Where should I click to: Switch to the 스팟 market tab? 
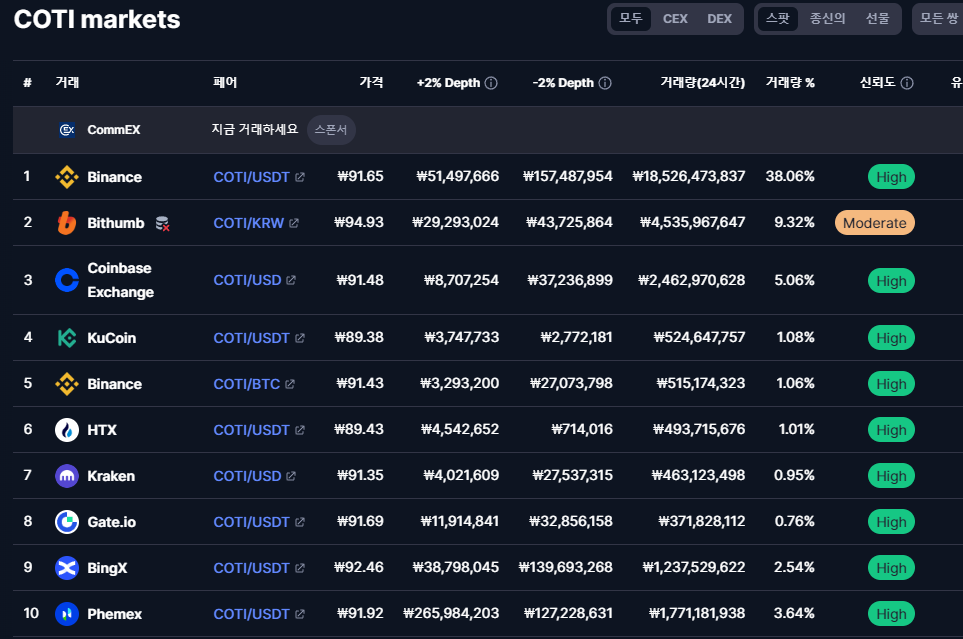(777, 19)
